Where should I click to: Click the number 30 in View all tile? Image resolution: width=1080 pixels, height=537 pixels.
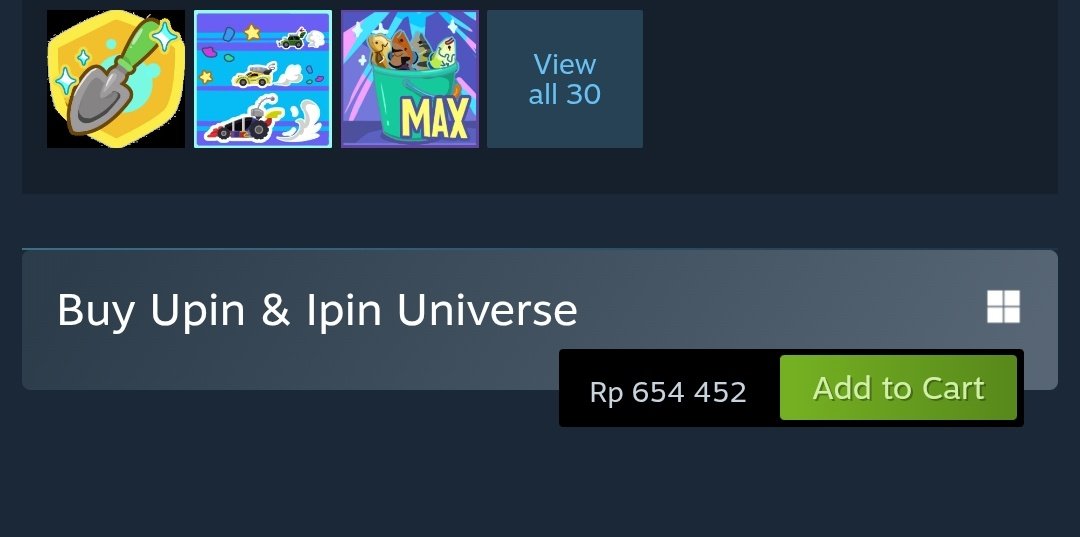click(583, 94)
